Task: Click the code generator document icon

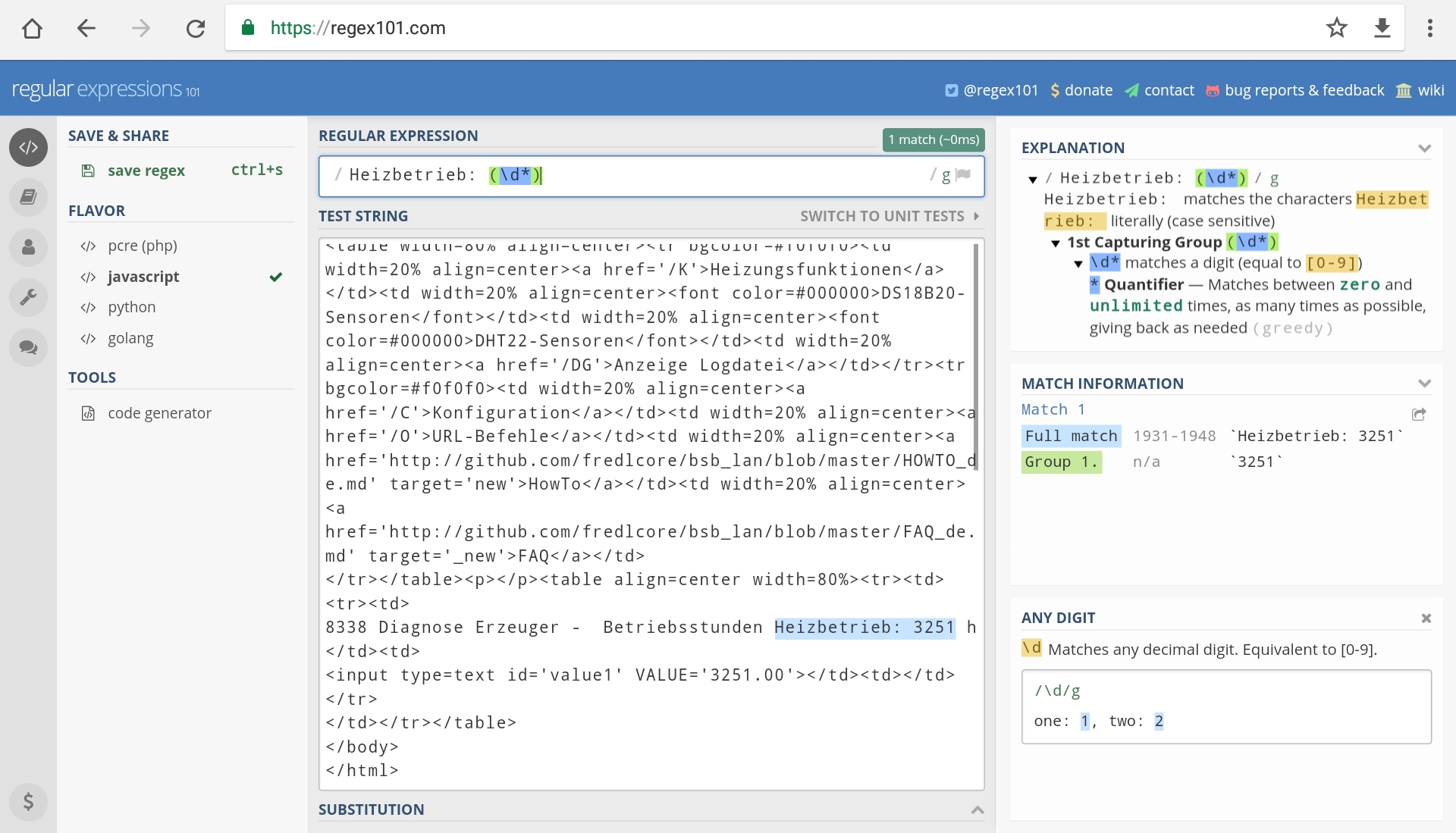Action: coord(88,413)
